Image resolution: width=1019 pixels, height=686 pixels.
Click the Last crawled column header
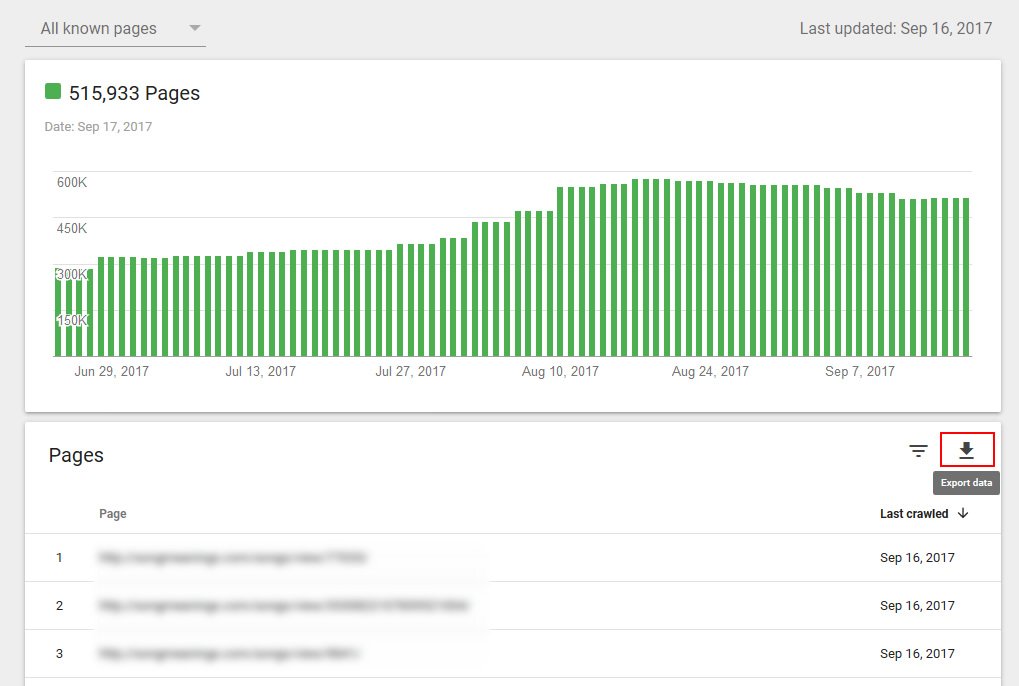914,514
